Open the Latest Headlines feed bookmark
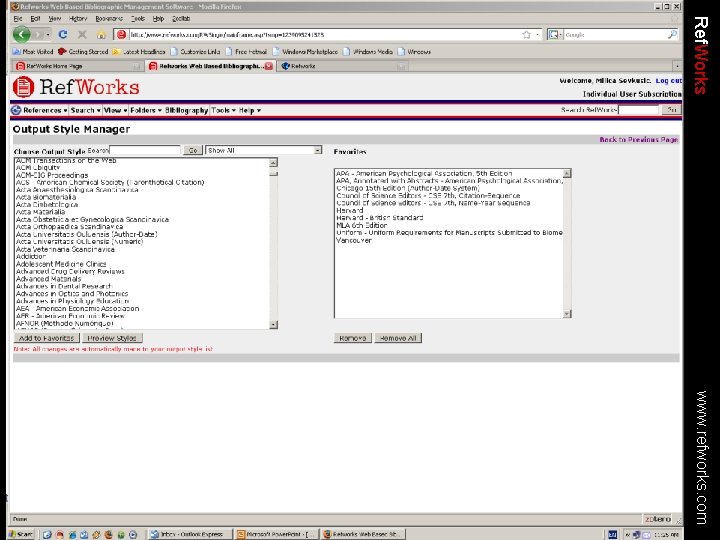This screenshot has width=720, height=540. click(x=139, y=51)
